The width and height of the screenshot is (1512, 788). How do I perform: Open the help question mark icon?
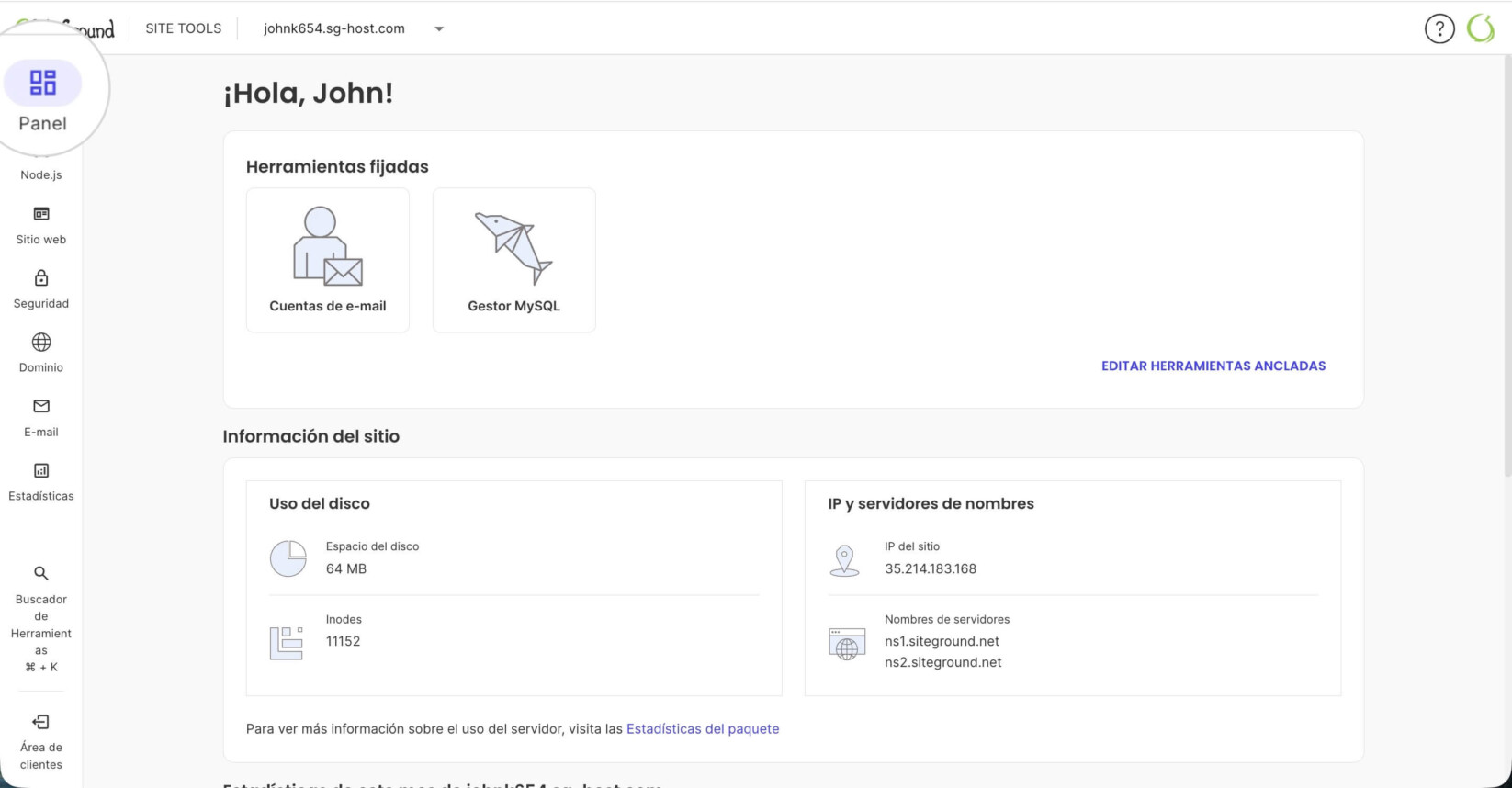1439,28
